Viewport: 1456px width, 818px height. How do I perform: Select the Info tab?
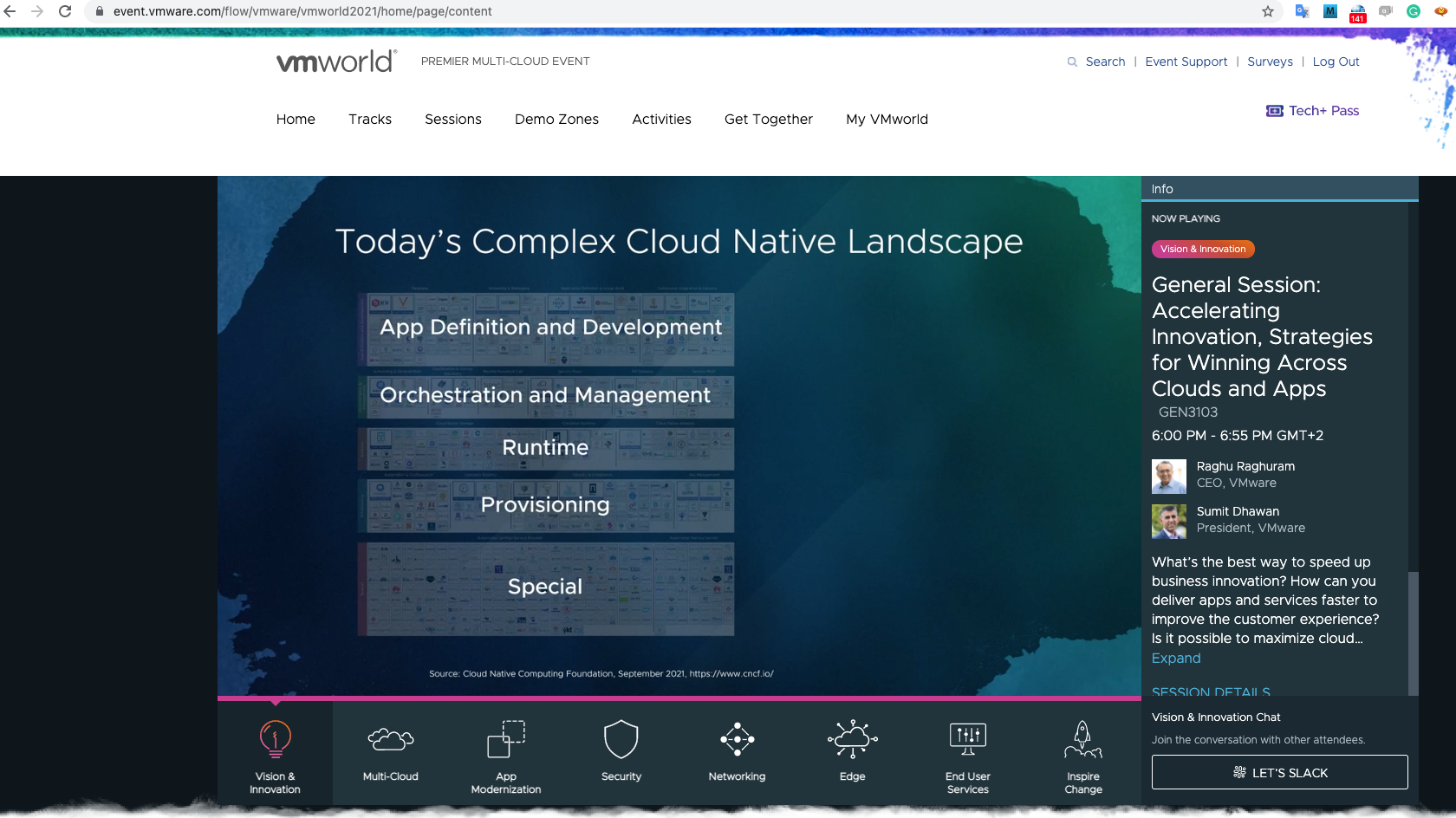[1162, 188]
